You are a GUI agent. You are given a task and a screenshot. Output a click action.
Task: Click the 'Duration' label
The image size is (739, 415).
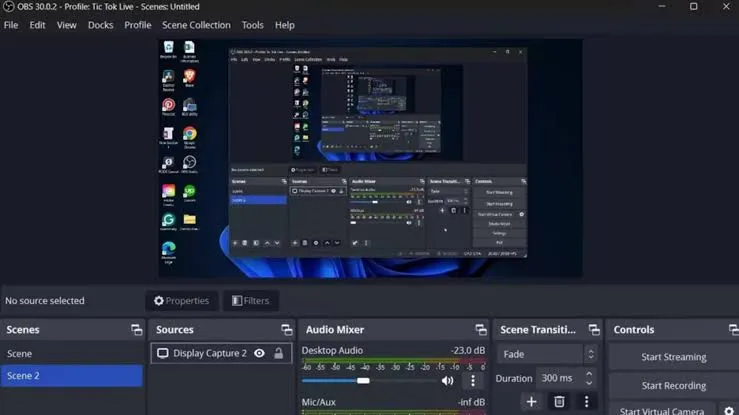point(514,378)
